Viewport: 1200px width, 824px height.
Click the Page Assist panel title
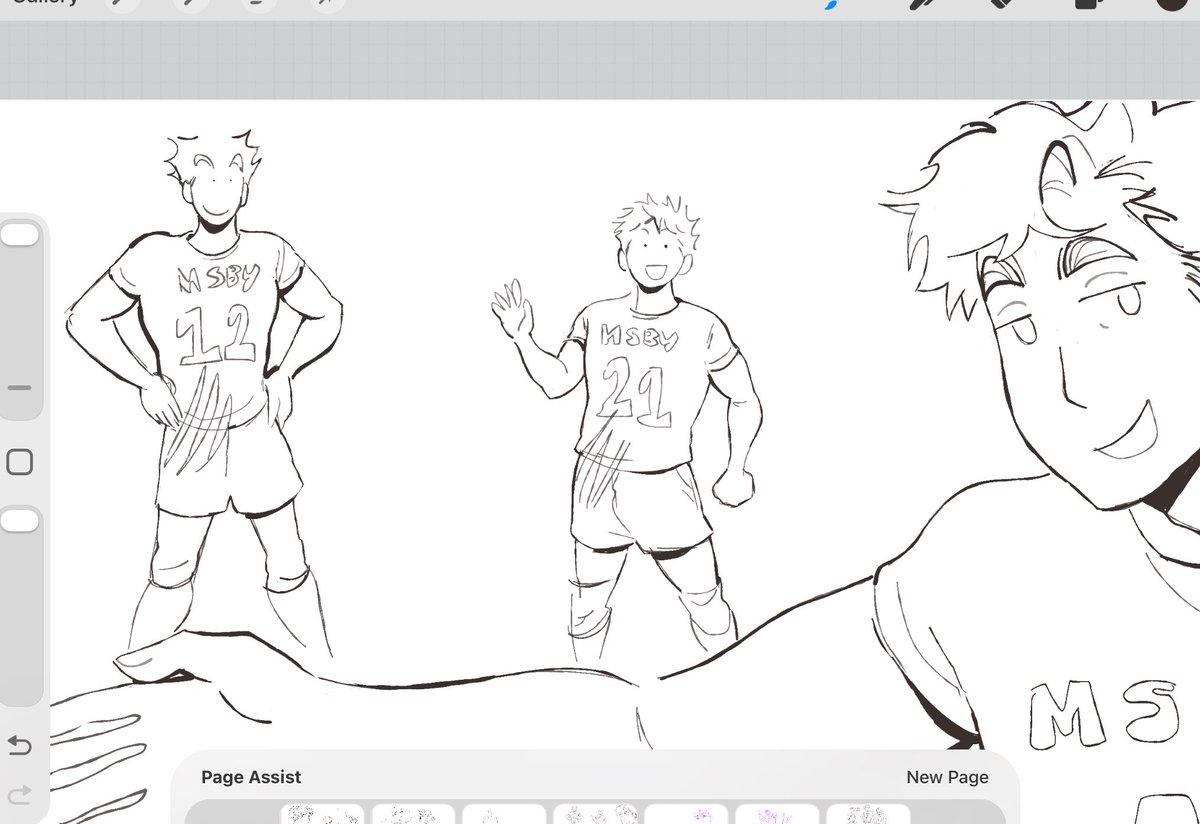(x=251, y=777)
